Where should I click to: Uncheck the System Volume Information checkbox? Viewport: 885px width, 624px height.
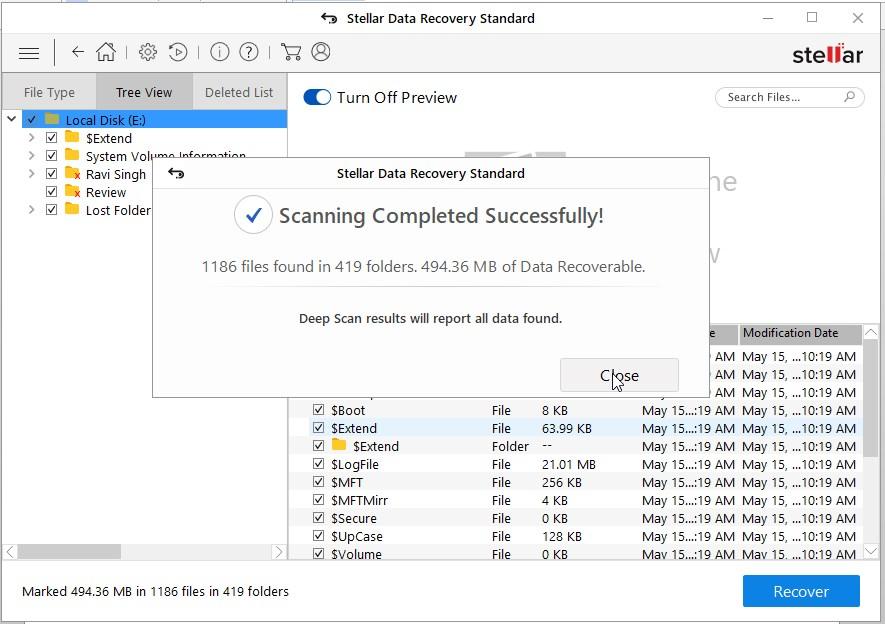coord(51,156)
